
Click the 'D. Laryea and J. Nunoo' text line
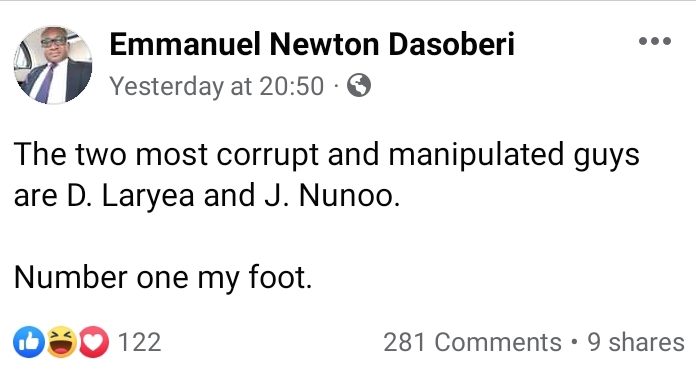click(233, 196)
